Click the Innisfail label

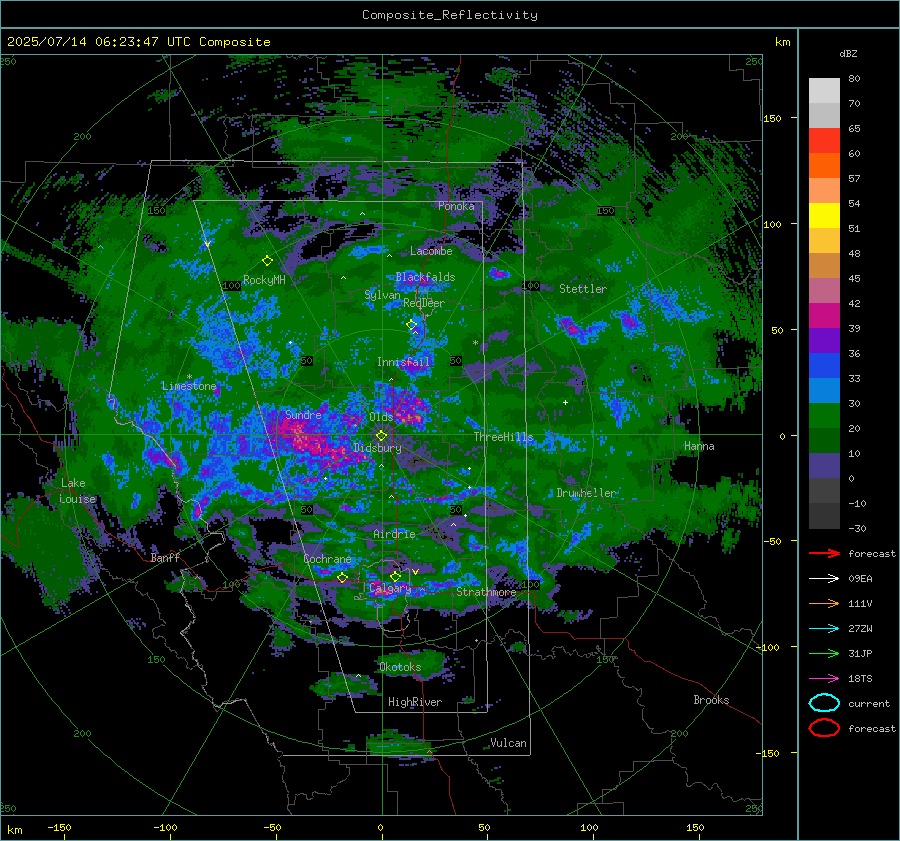click(404, 362)
